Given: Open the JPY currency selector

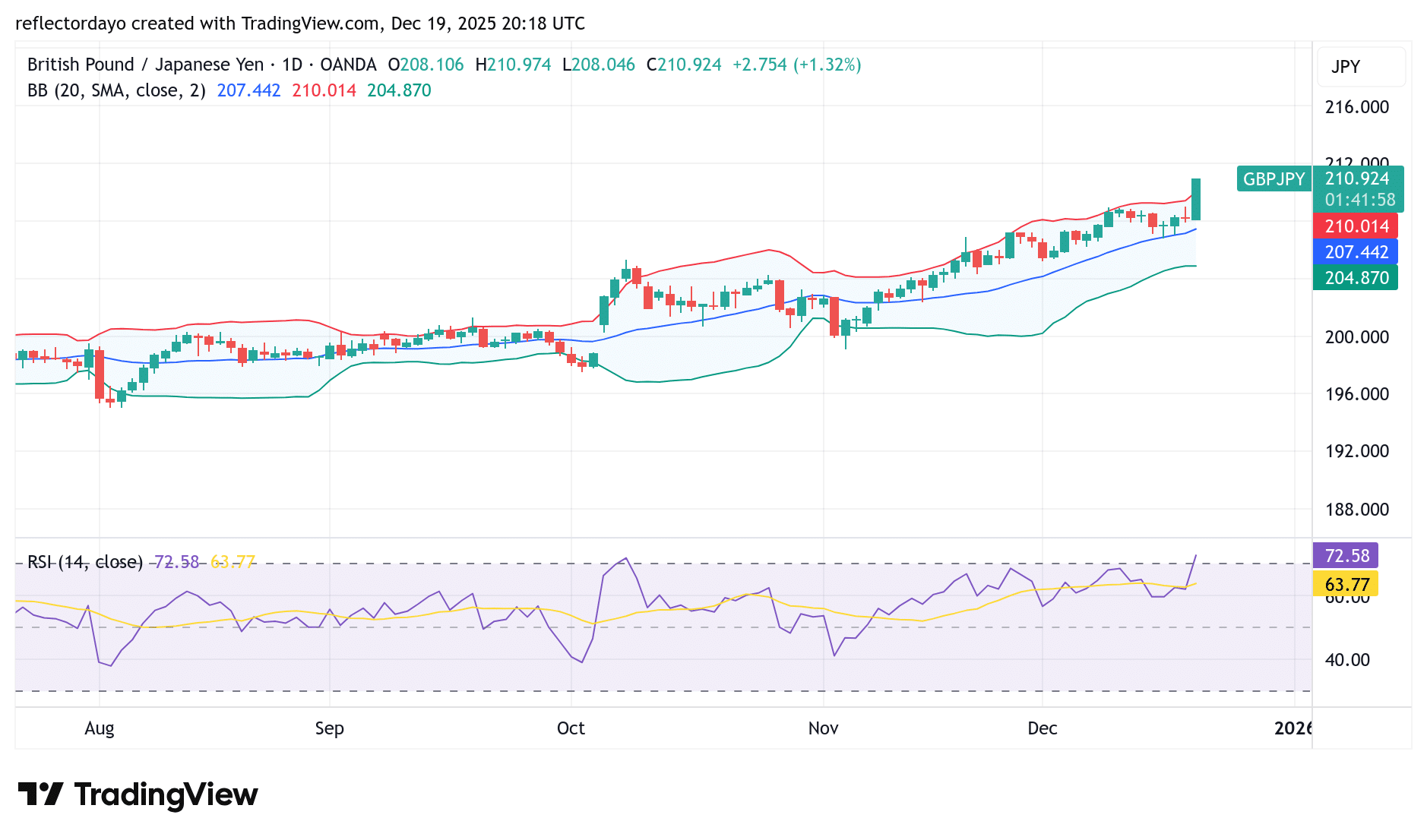Looking at the screenshot, I should pos(1360,67).
